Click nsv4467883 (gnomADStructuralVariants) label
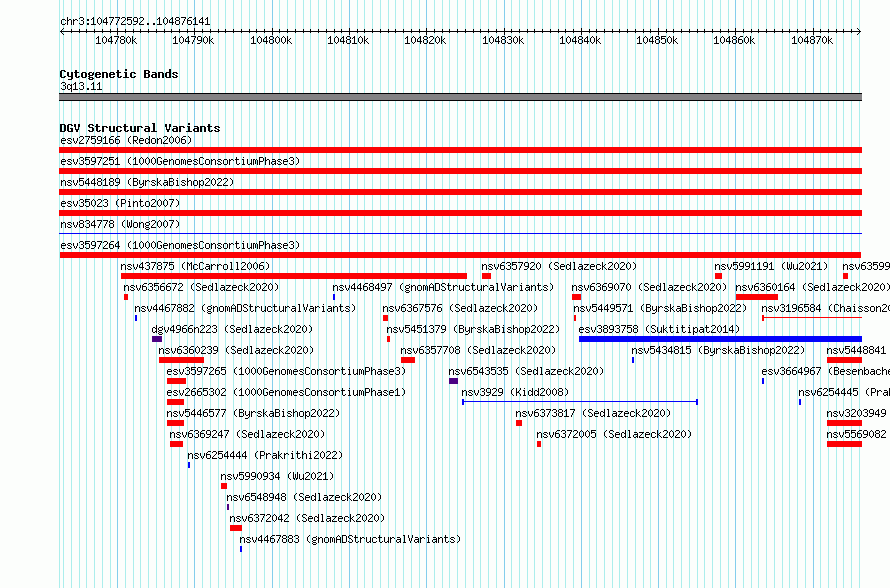 pyautogui.click(x=350, y=539)
